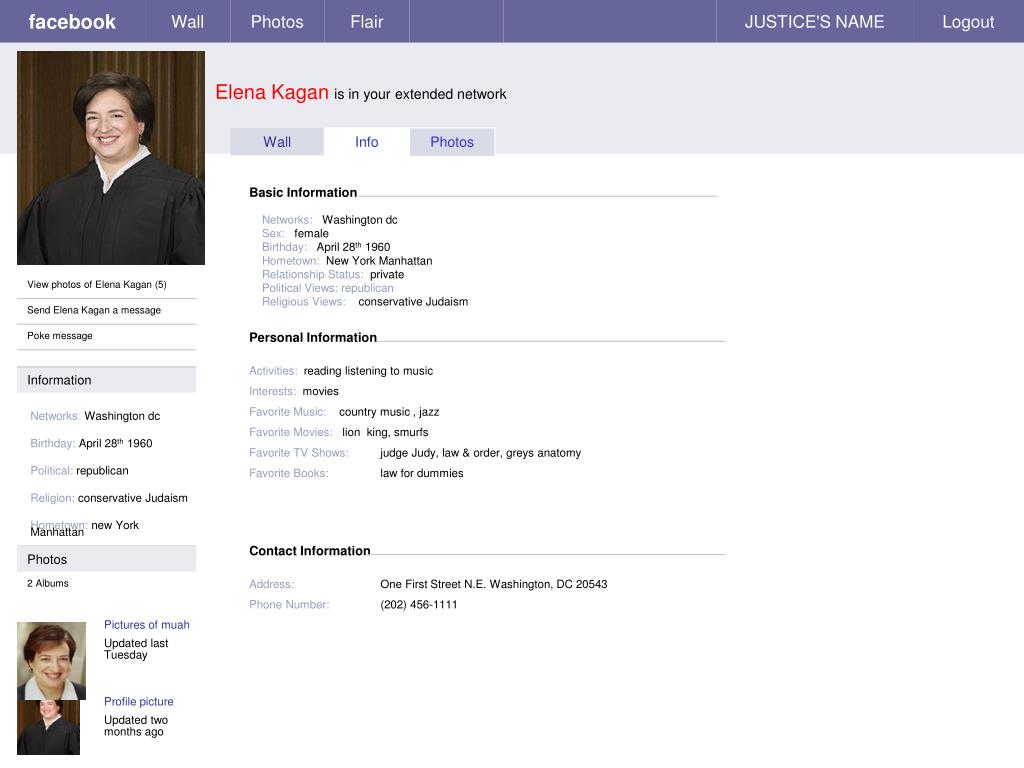The height and width of the screenshot is (768, 1024).
Task: Open Photos in the top navigation bar
Action: pos(277,22)
